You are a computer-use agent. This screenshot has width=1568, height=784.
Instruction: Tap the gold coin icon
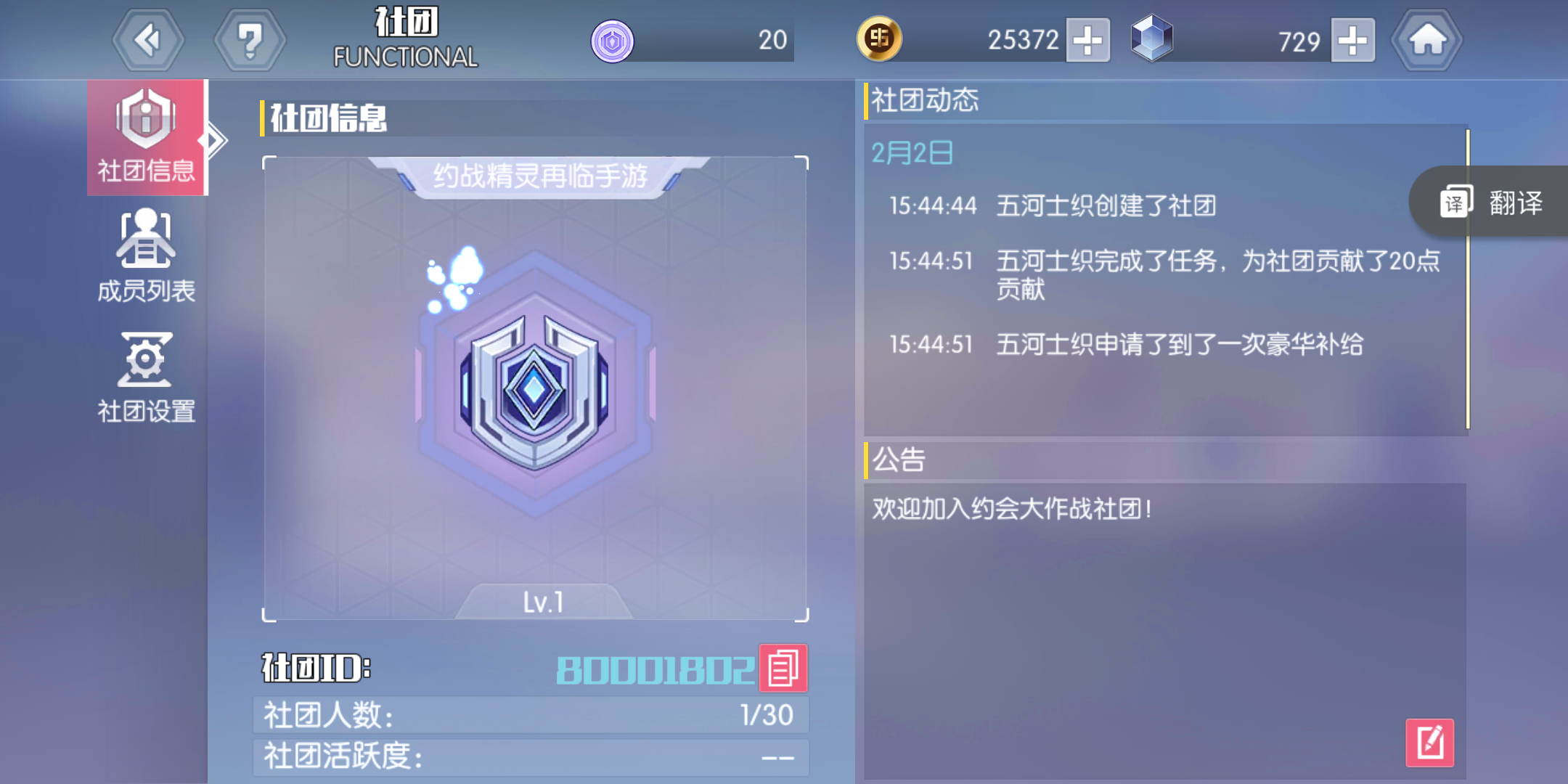click(x=879, y=38)
